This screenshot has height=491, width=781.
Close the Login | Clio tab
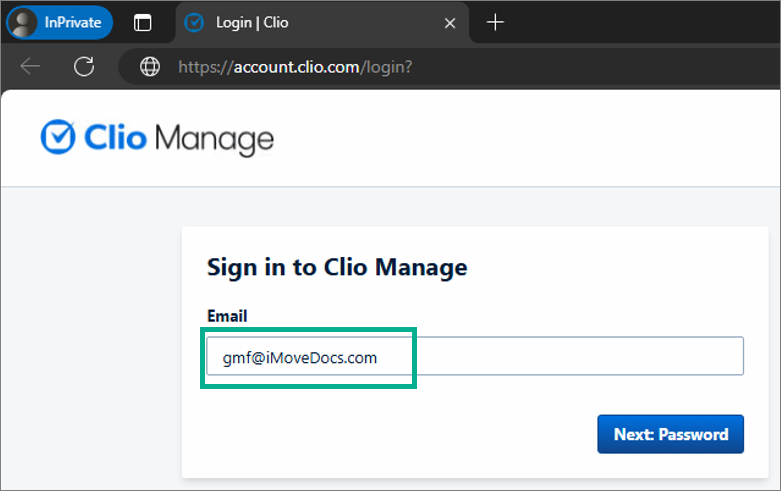click(450, 23)
